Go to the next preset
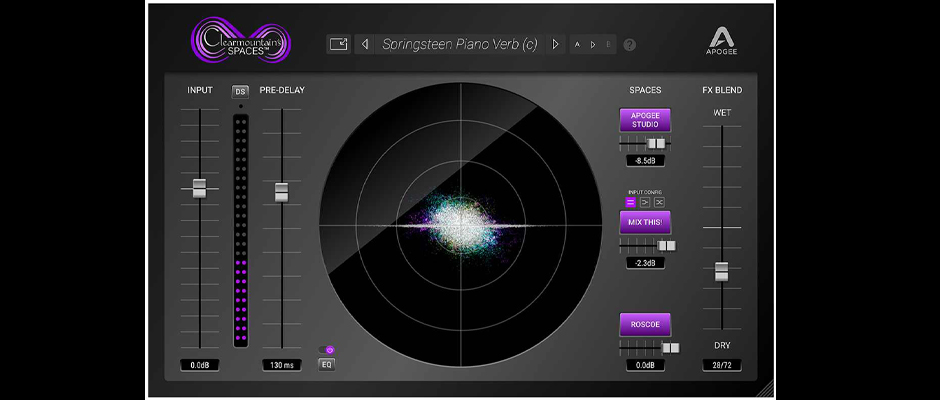The width and height of the screenshot is (940, 400). (556, 44)
